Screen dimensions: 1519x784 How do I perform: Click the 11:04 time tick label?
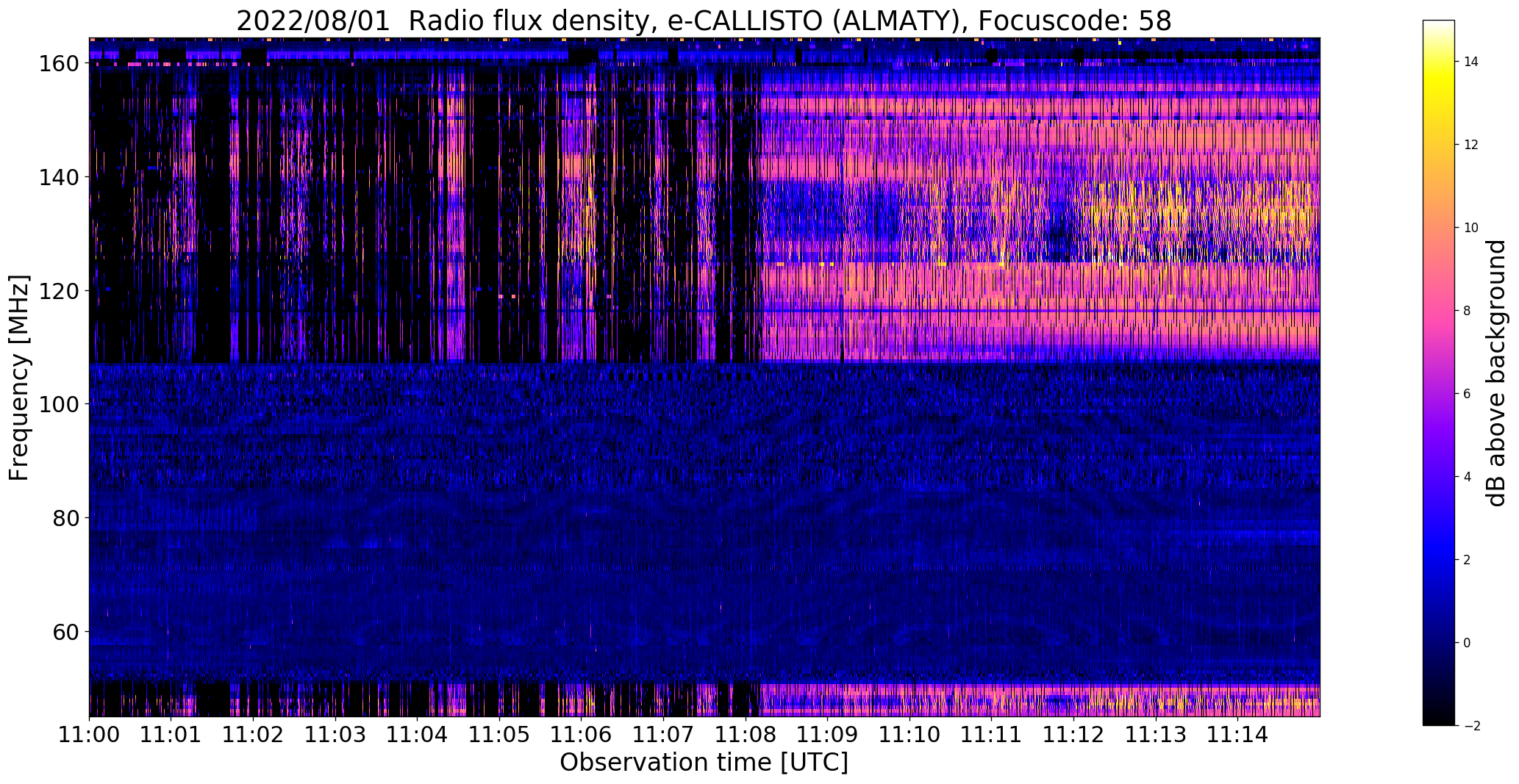418,733
